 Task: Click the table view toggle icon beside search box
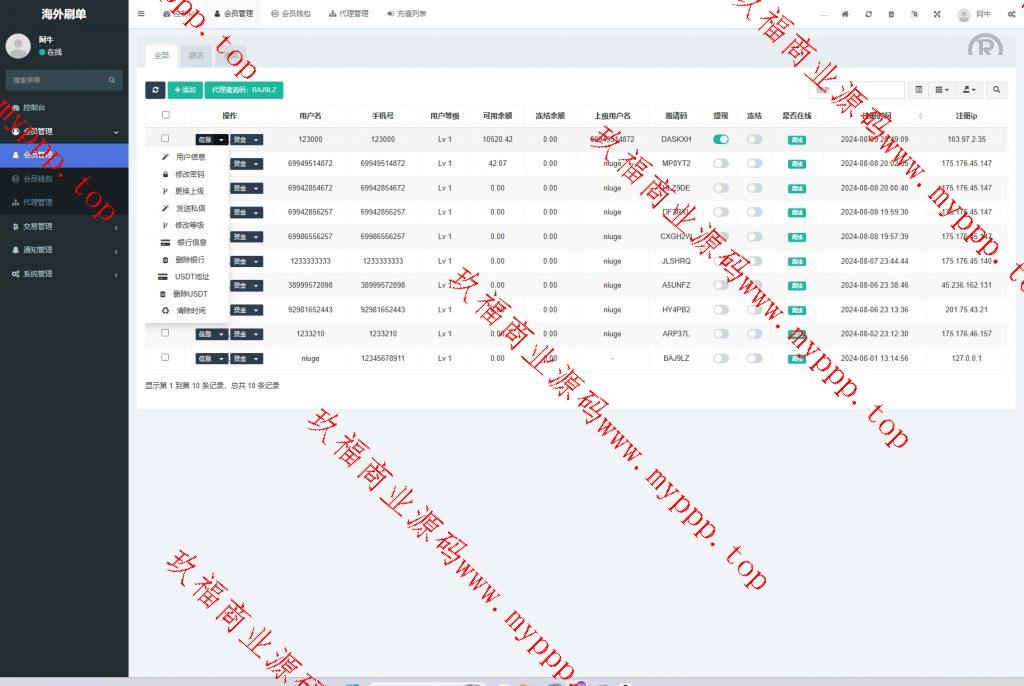919,90
